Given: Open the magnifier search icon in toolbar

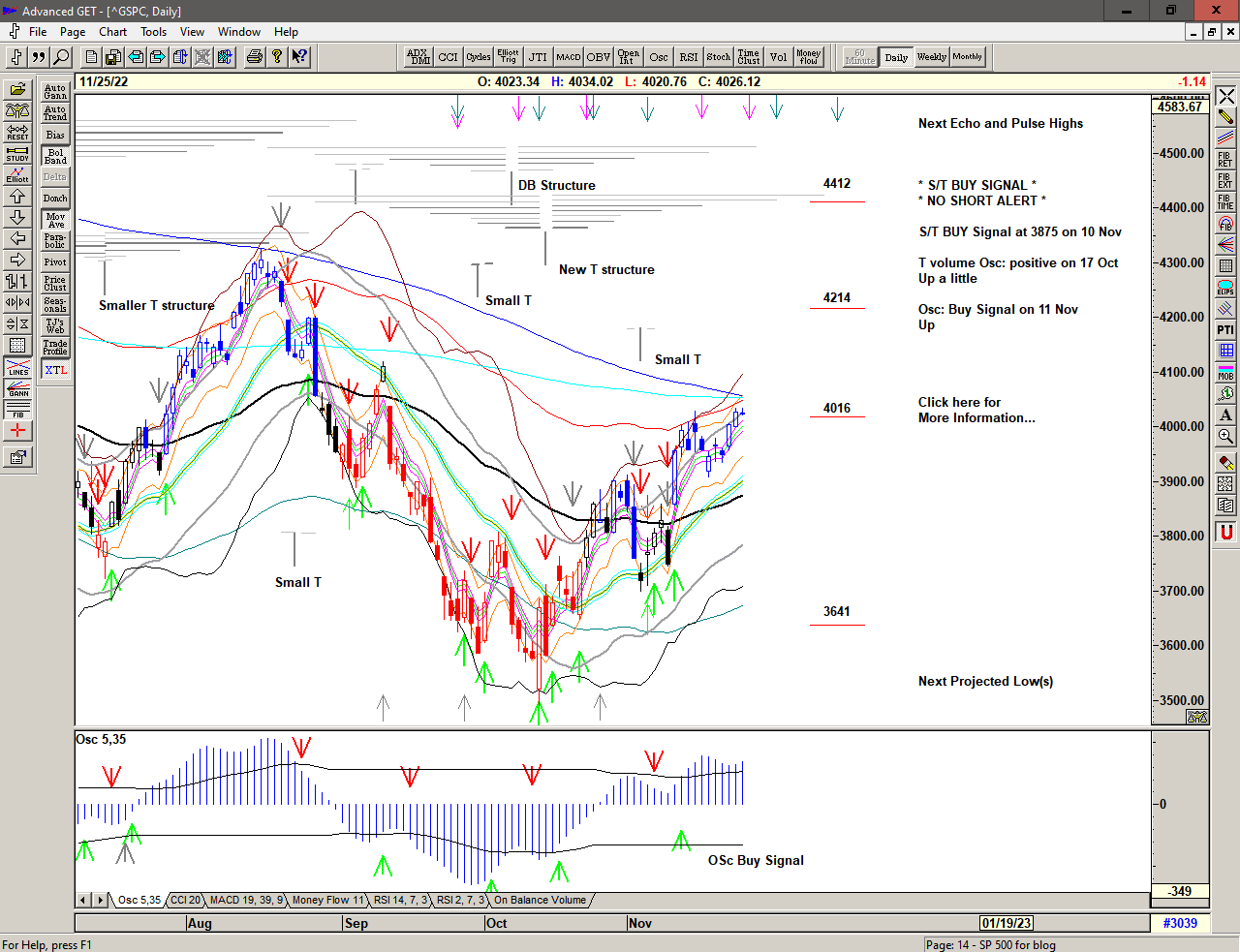Looking at the screenshot, I should 61,57.
